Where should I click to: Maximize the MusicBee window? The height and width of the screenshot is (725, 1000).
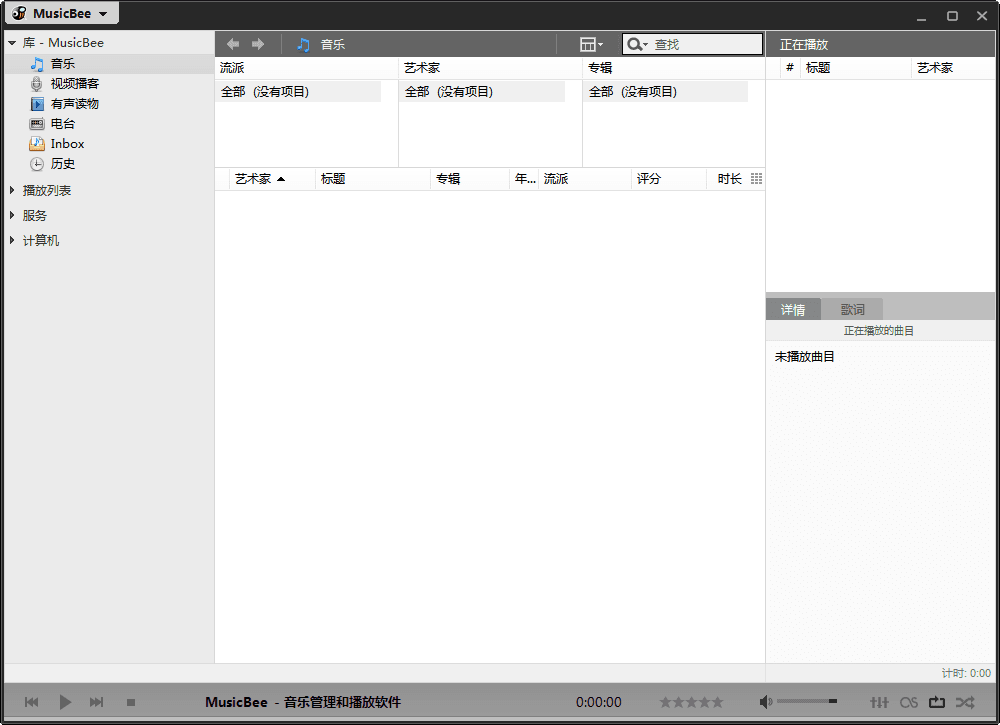952,16
